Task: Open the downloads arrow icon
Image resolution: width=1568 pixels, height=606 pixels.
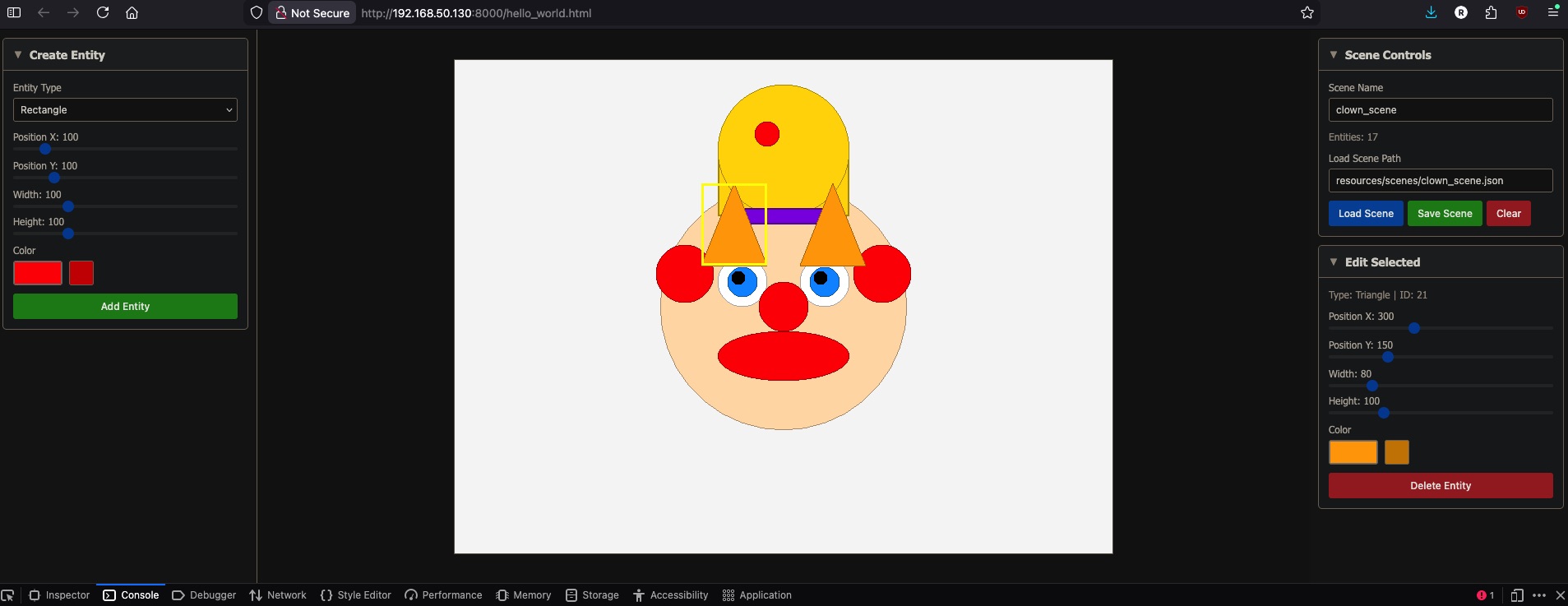Action: 1432,12
